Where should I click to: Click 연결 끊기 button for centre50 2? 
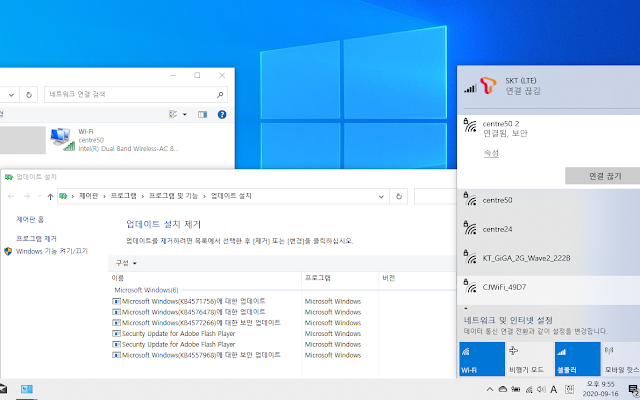[x=604, y=176]
